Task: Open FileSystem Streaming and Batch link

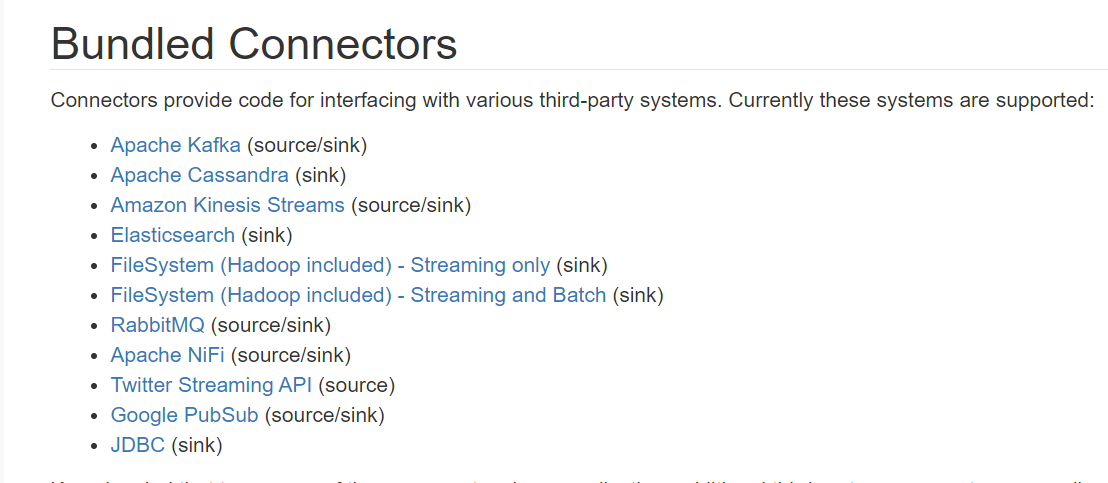Action: pyautogui.click(x=358, y=295)
